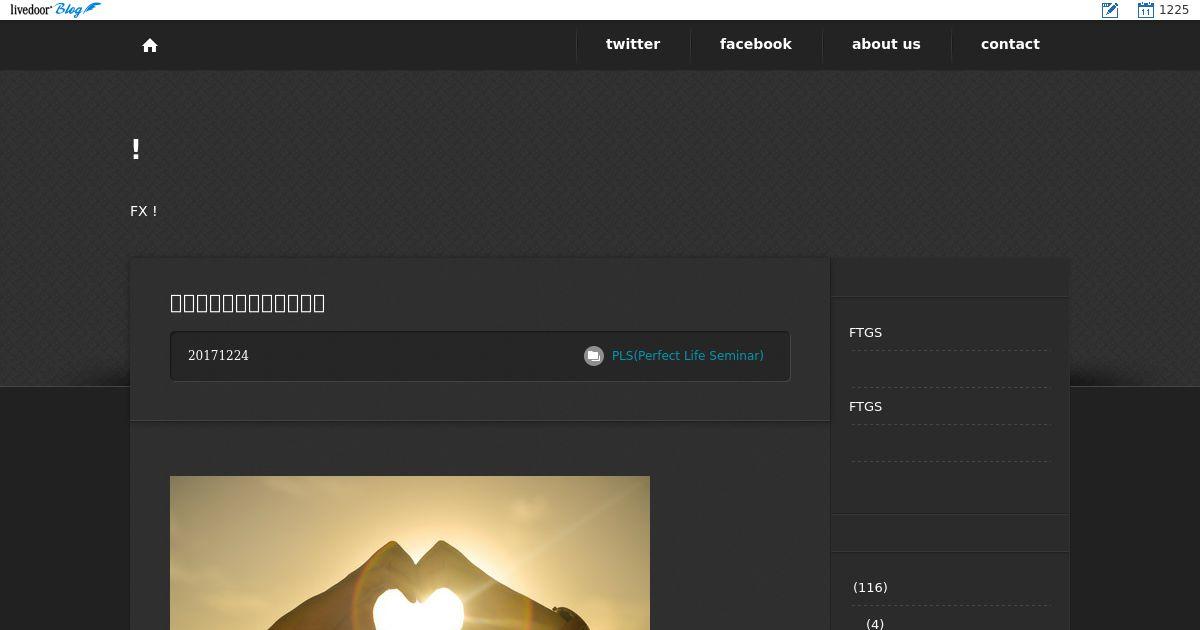This screenshot has width=1200, height=630.
Task: Click the post date 20171224
Action: pos(218,356)
